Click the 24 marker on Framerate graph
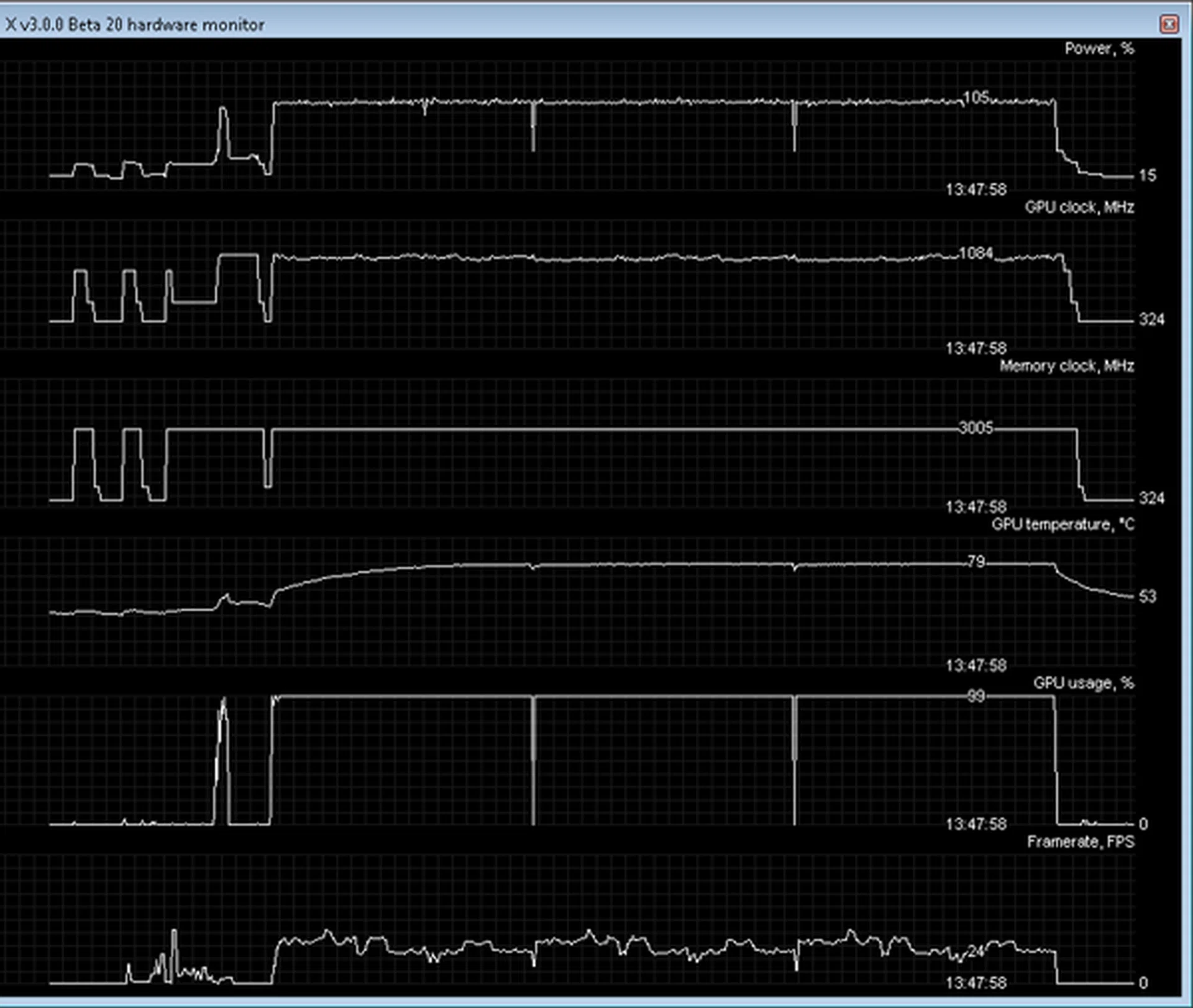1193x1008 pixels. (x=976, y=951)
